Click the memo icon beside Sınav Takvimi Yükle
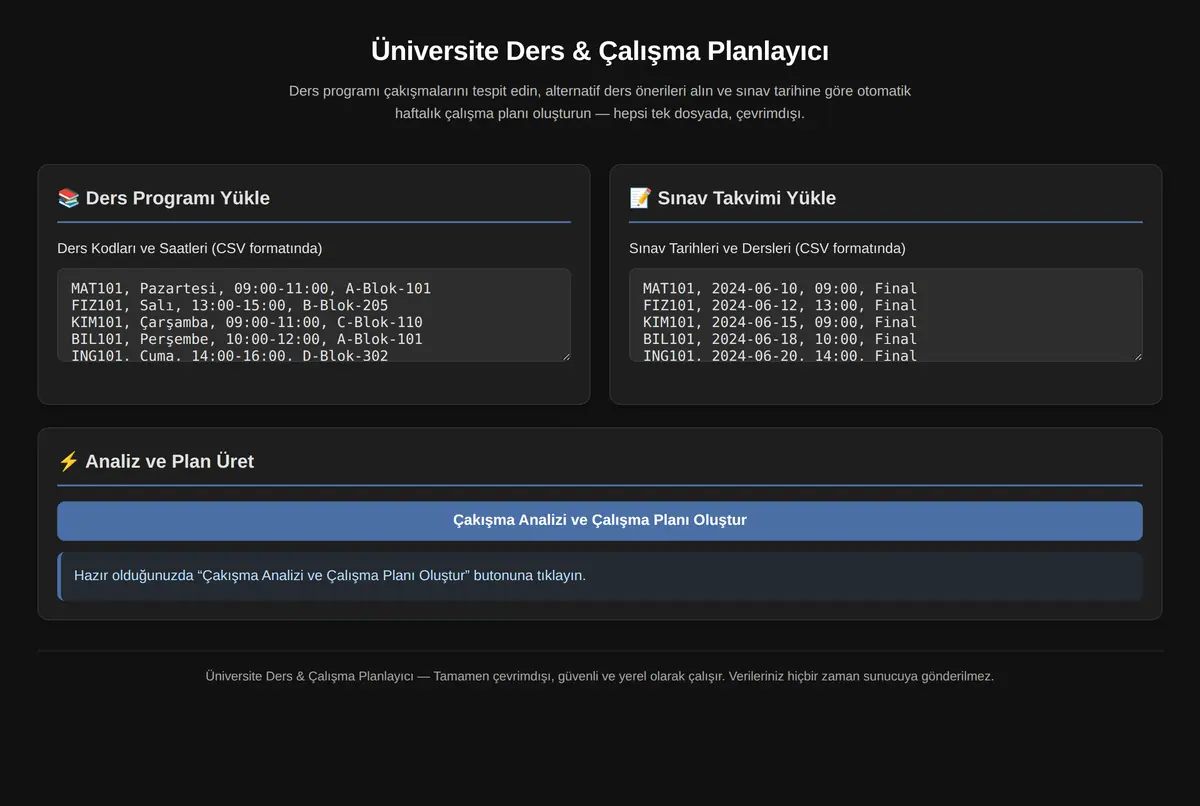 (x=641, y=198)
